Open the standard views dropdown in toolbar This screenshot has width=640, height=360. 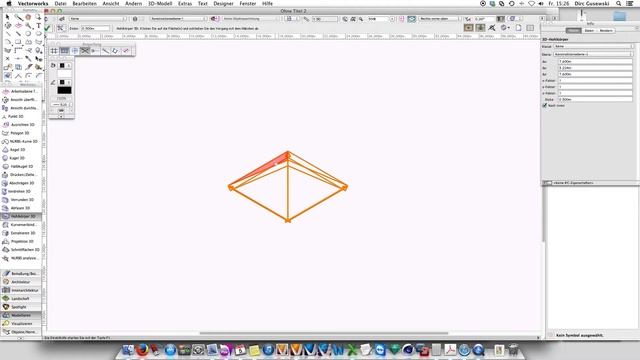click(x=440, y=19)
